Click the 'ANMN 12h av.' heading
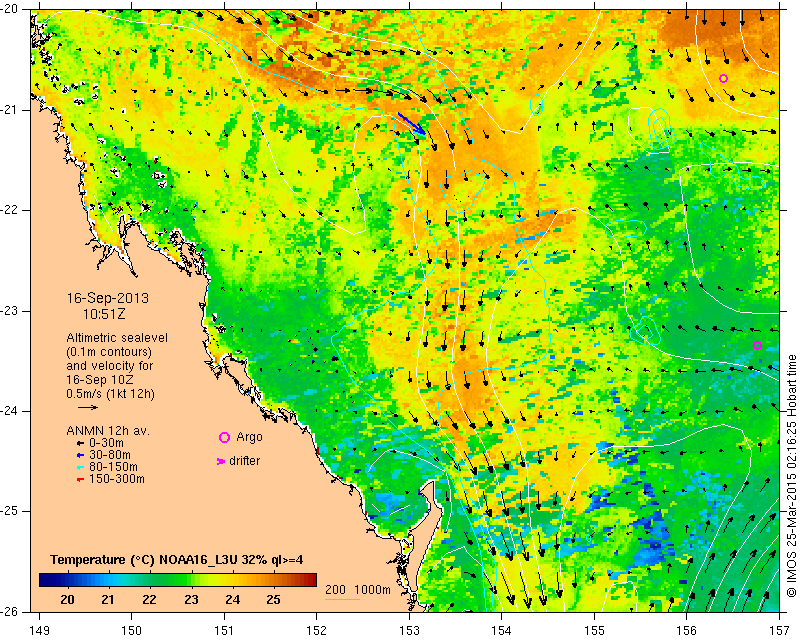800x640 pixels. pyautogui.click(x=108, y=431)
